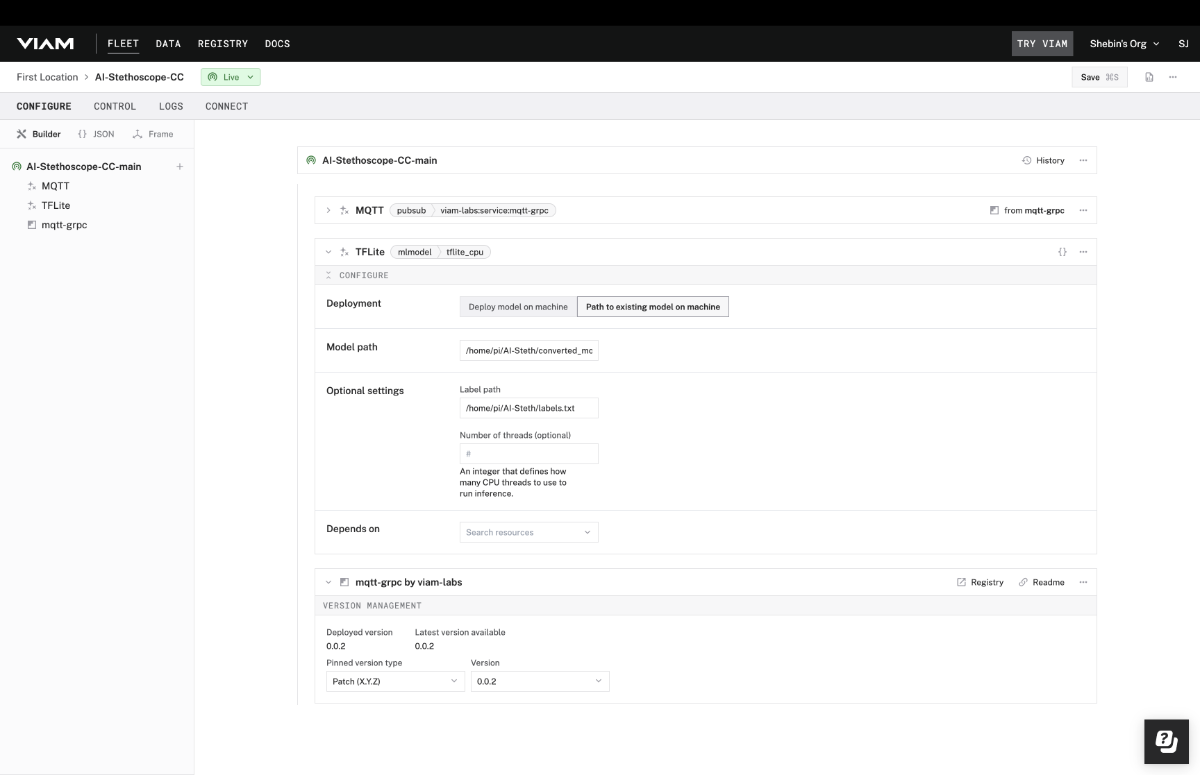
Task: Choose Path to existing model on machine
Action: pyautogui.click(x=653, y=307)
